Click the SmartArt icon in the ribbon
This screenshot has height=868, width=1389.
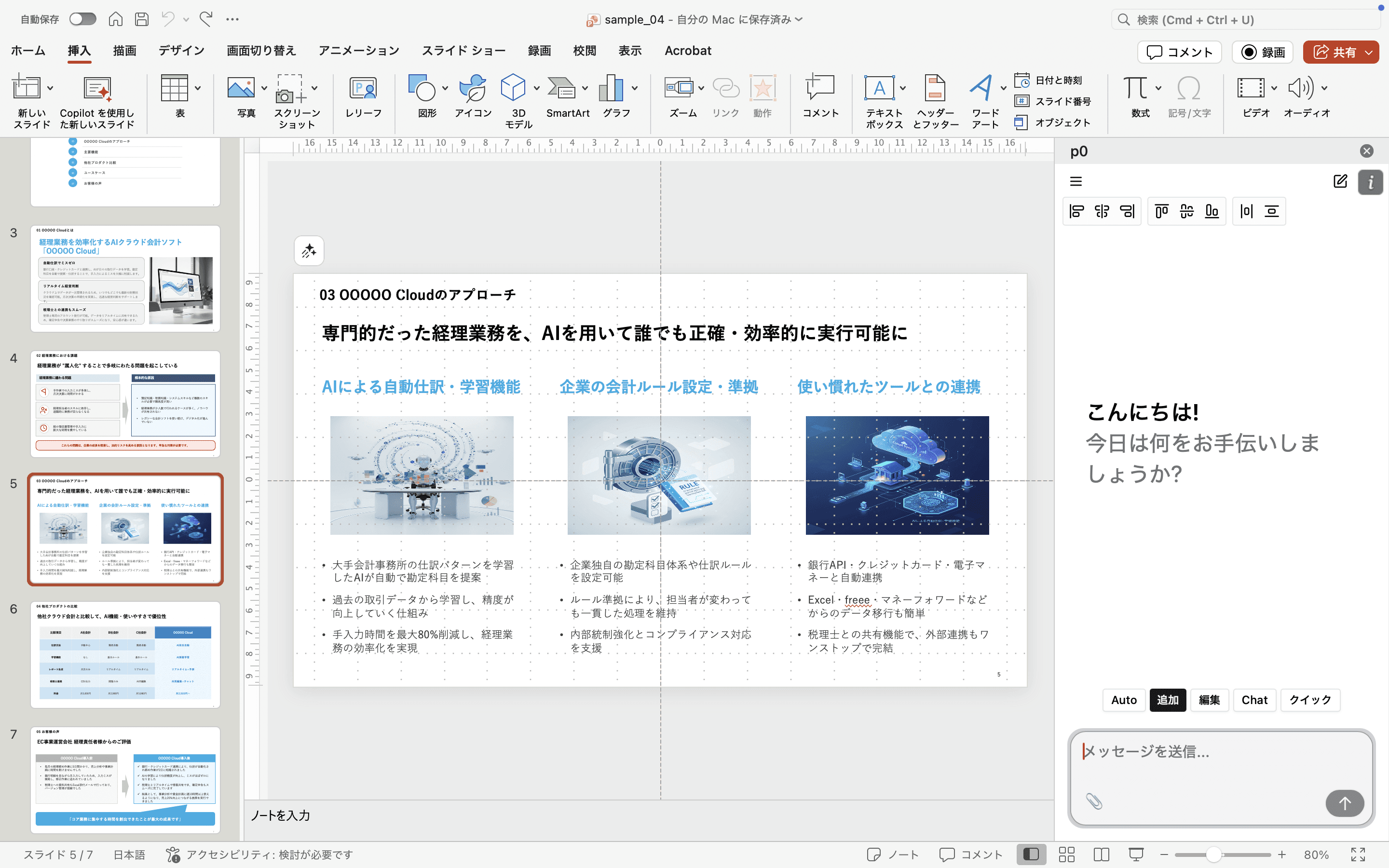pos(561,88)
